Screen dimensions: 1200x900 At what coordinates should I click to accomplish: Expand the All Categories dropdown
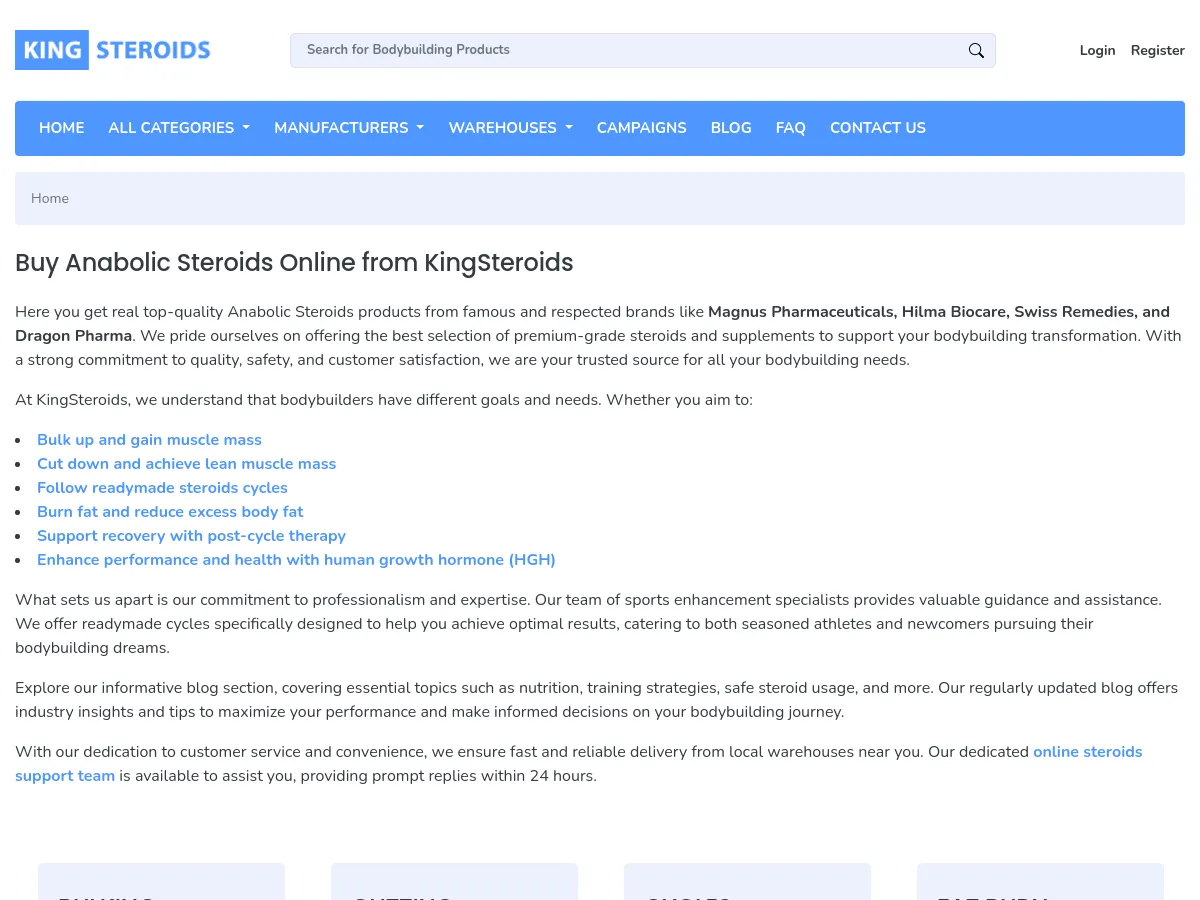(x=179, y=128)
